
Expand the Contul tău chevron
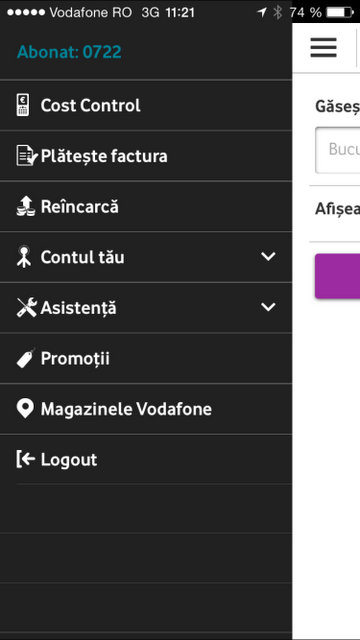click(268, 257)
